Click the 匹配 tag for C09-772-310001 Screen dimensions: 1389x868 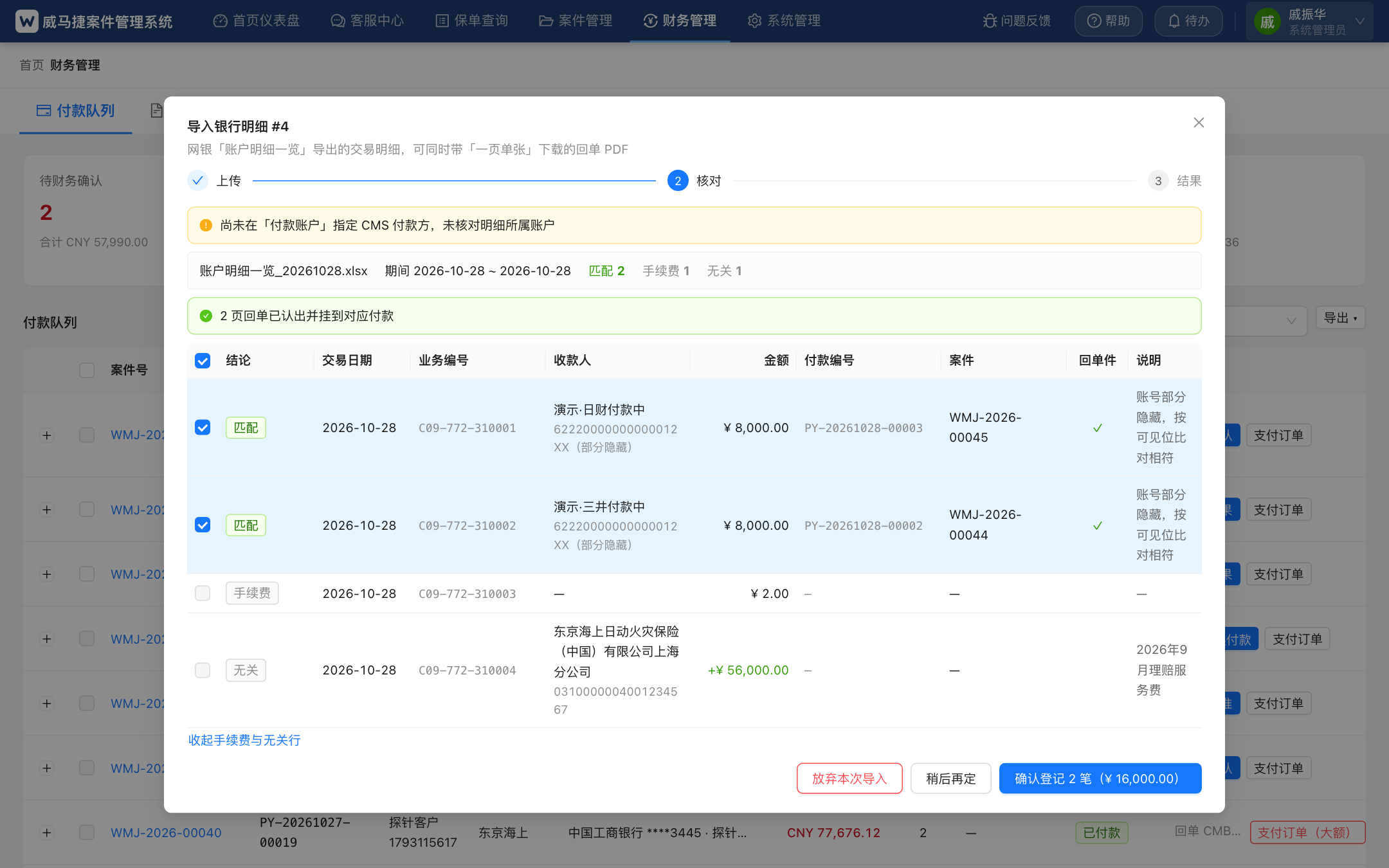pyautogui.click(x=246, y=428)
